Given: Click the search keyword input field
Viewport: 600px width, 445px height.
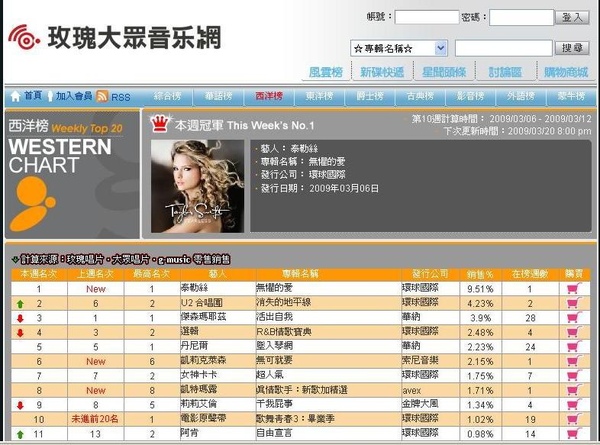Looking at the screenshot, I should point(504,48).
